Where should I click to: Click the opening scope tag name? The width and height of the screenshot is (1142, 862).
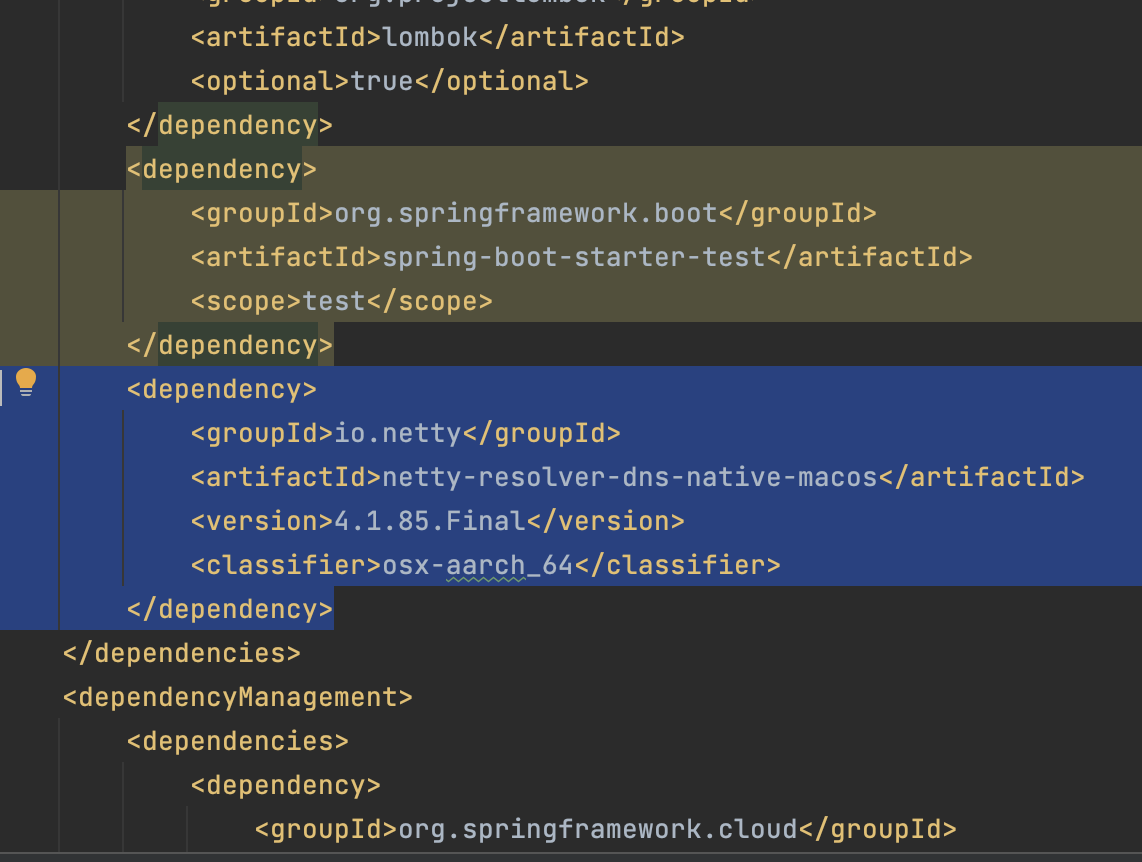[x=246, y=301]
